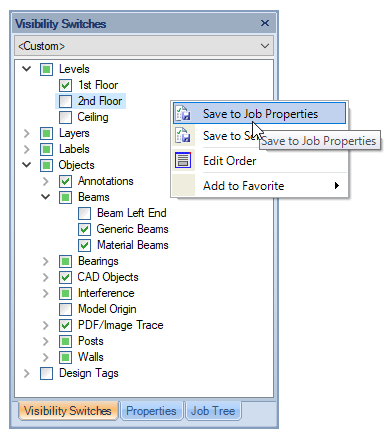Select the Ceiling label
Viewport: 392px width, 442px height.
(x=93, y=117)
